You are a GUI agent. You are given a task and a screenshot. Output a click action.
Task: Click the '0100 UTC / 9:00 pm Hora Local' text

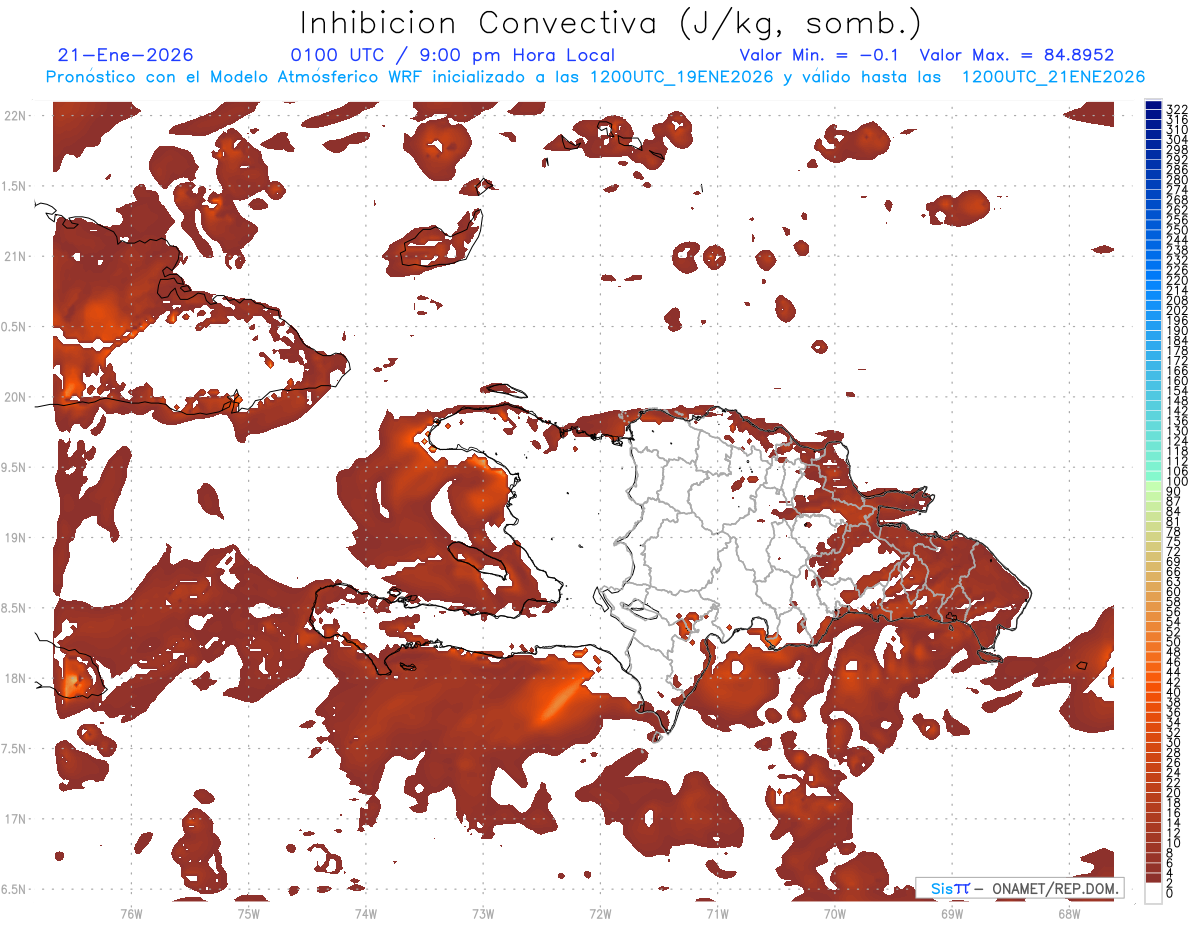(453, 55)
